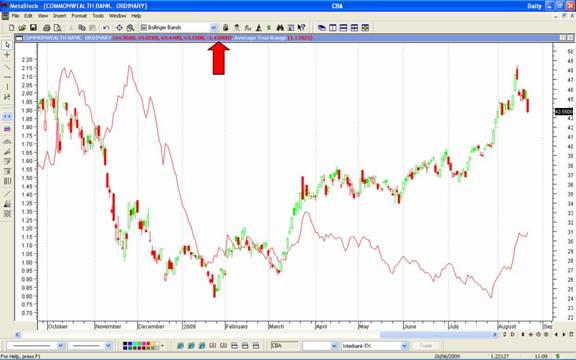This screenshot has height=360, width=576.
Task: Open file with the folder icon
Action: pos(22,28)
